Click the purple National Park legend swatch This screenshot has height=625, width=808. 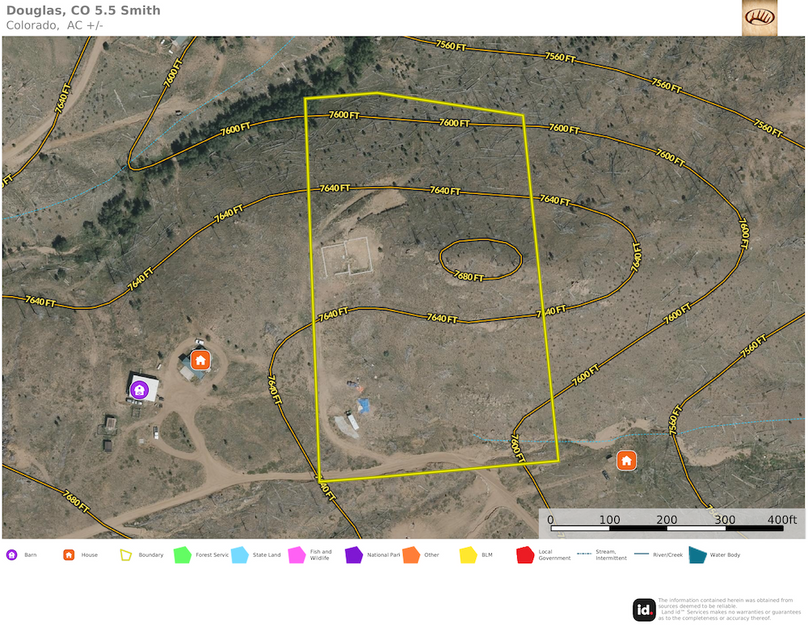pyautogui.click(x=353, y=554)
